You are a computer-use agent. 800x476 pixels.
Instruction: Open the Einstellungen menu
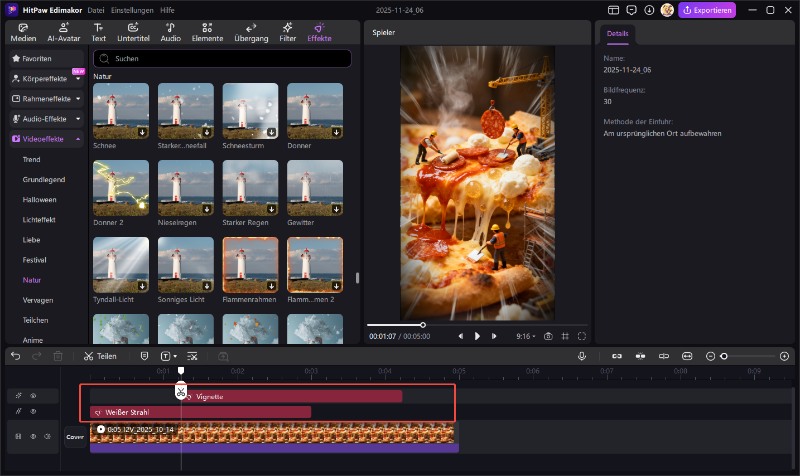tap(132, 10)
